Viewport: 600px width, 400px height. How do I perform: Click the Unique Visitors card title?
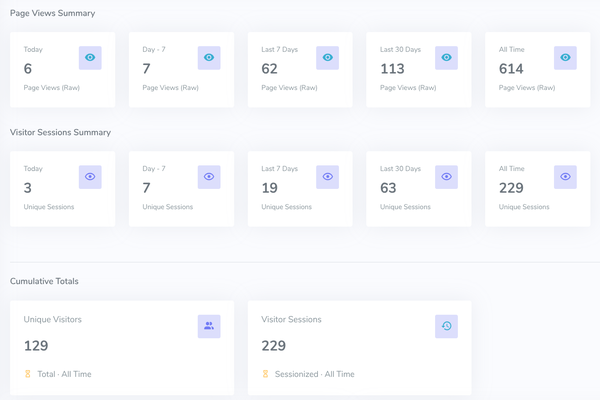tap(53, 320)
